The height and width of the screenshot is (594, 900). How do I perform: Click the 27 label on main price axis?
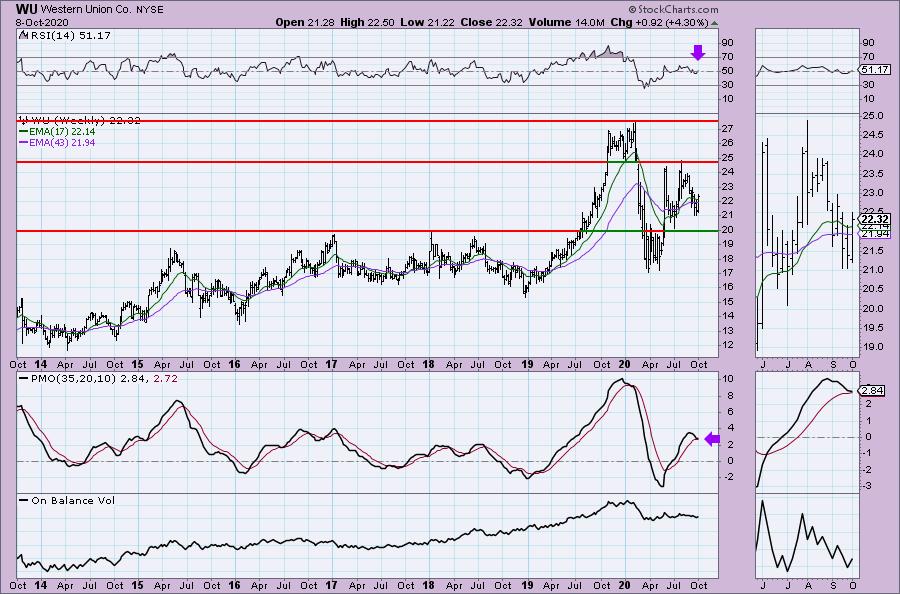click(x=728, y=129)
